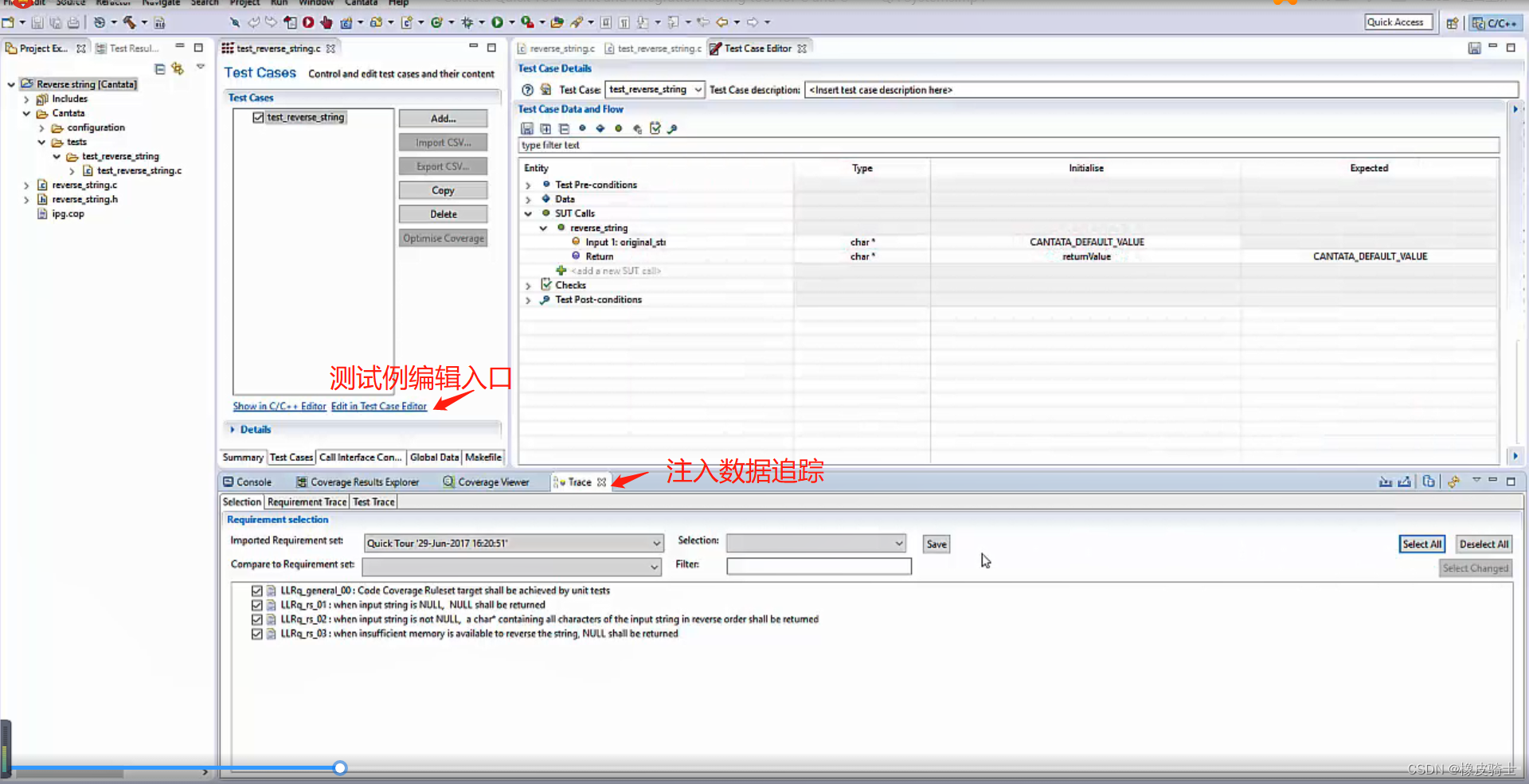The image size is (1529, 784).
Task: Switch to Test Trace tab
Action: click(373, 502)
